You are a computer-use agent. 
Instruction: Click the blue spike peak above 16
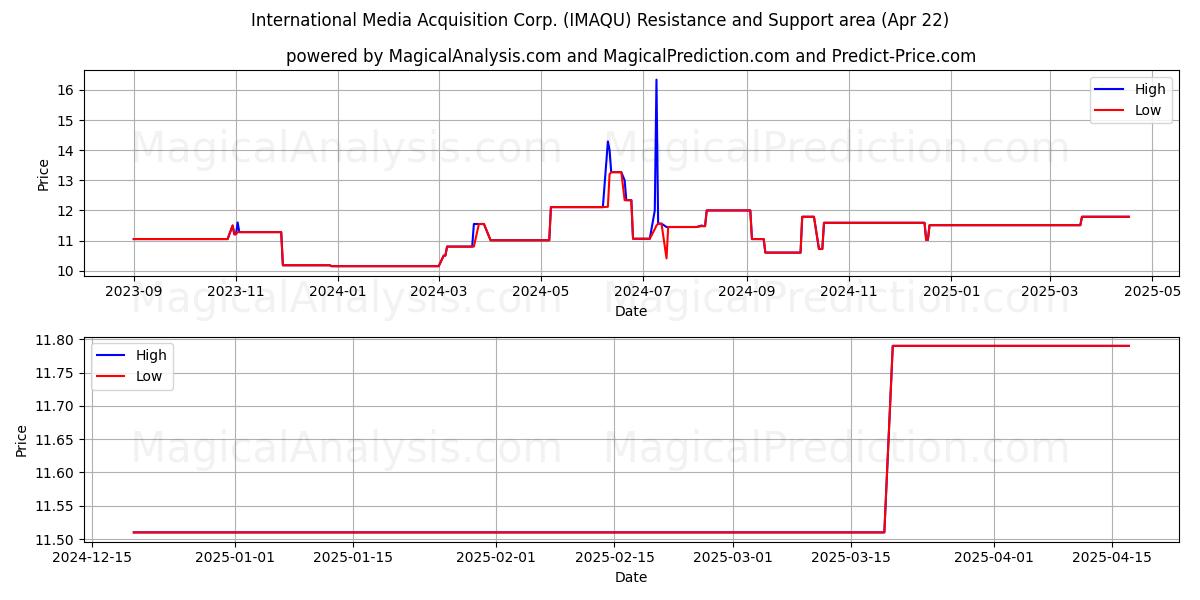pyautogui.click(x=656, y=80)
